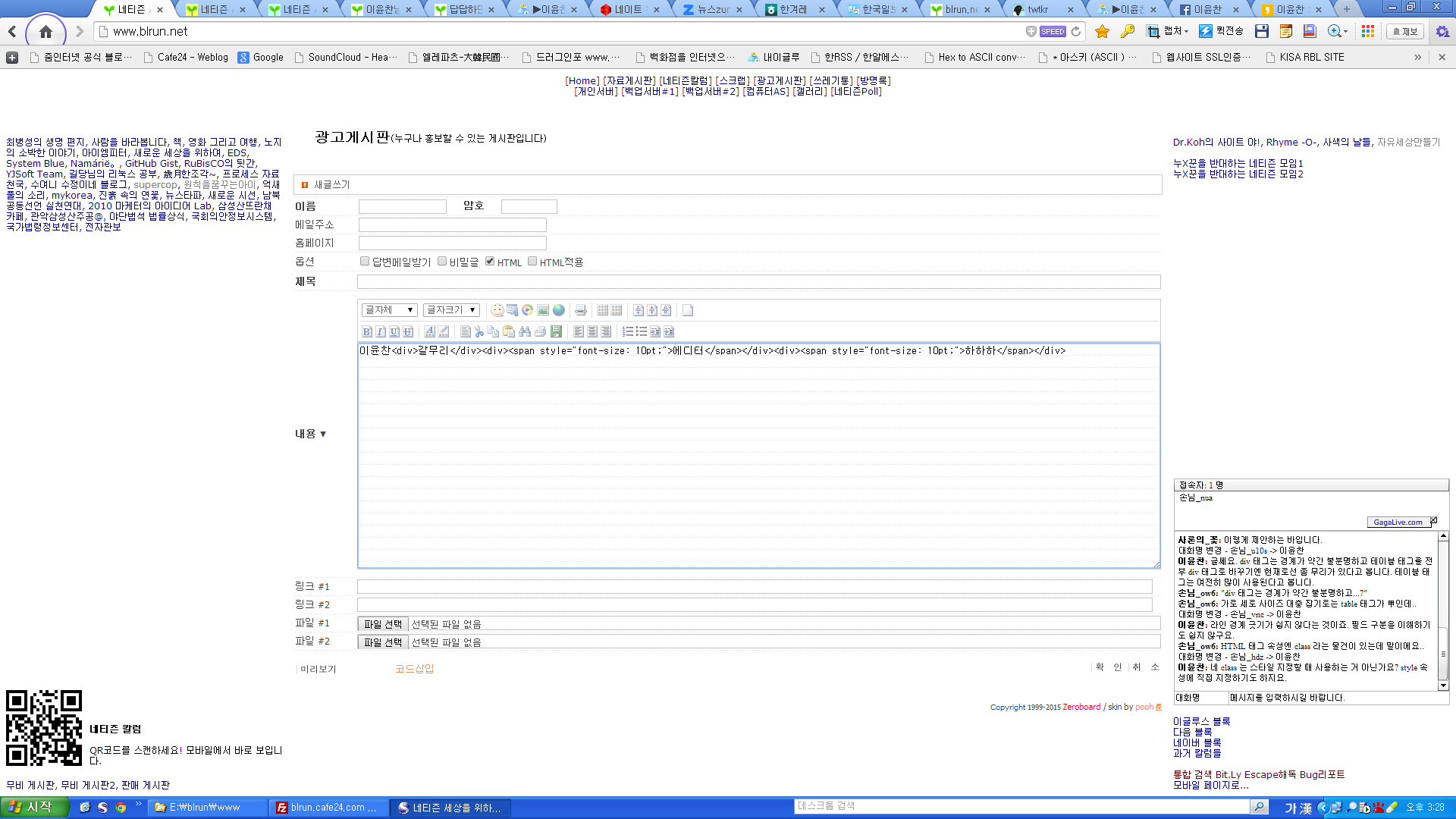The image size is (1456, 819).
Task: Paste clipboard content into the editor
Action: pos(509,331)
